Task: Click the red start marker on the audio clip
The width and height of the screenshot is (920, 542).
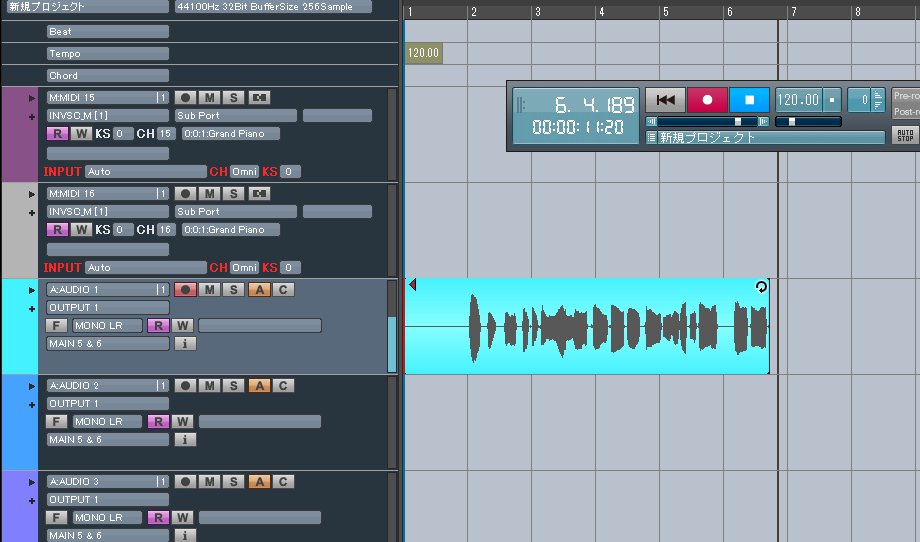Action: click(x=412, y=285)
